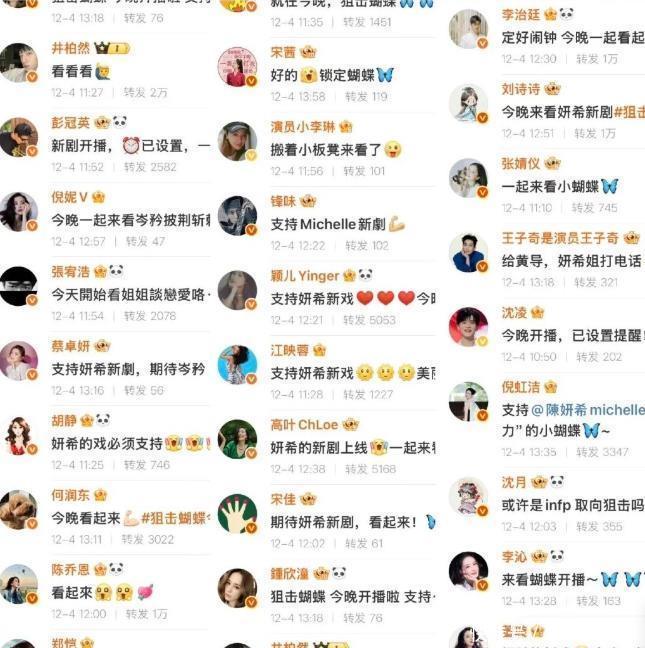Click the panda icon next to 沈月
645x648 pixels.
(x=557, y=481)
